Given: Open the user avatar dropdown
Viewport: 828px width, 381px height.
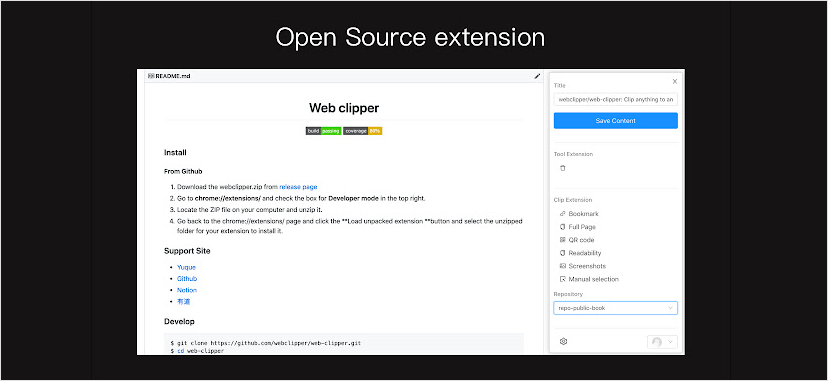Looking at the screenshot, I should tap(662, 342).
